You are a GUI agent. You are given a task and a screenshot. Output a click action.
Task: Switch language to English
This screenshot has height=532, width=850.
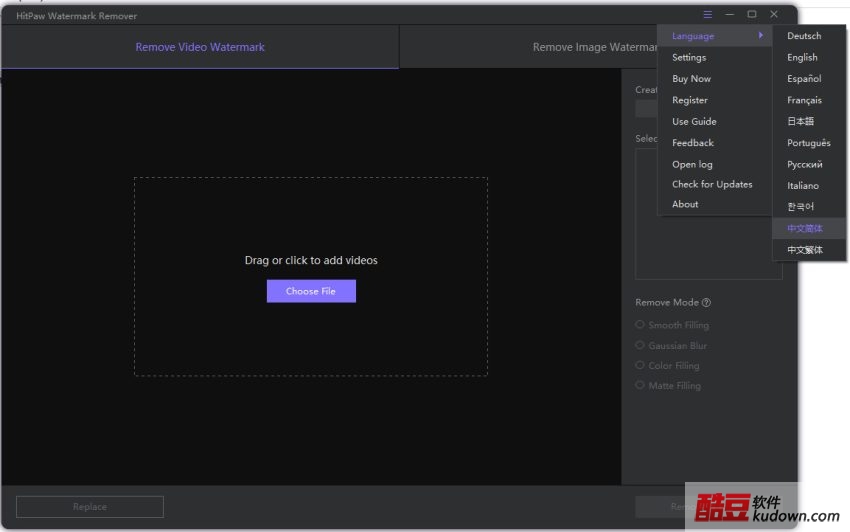click(x=809, y=57)
